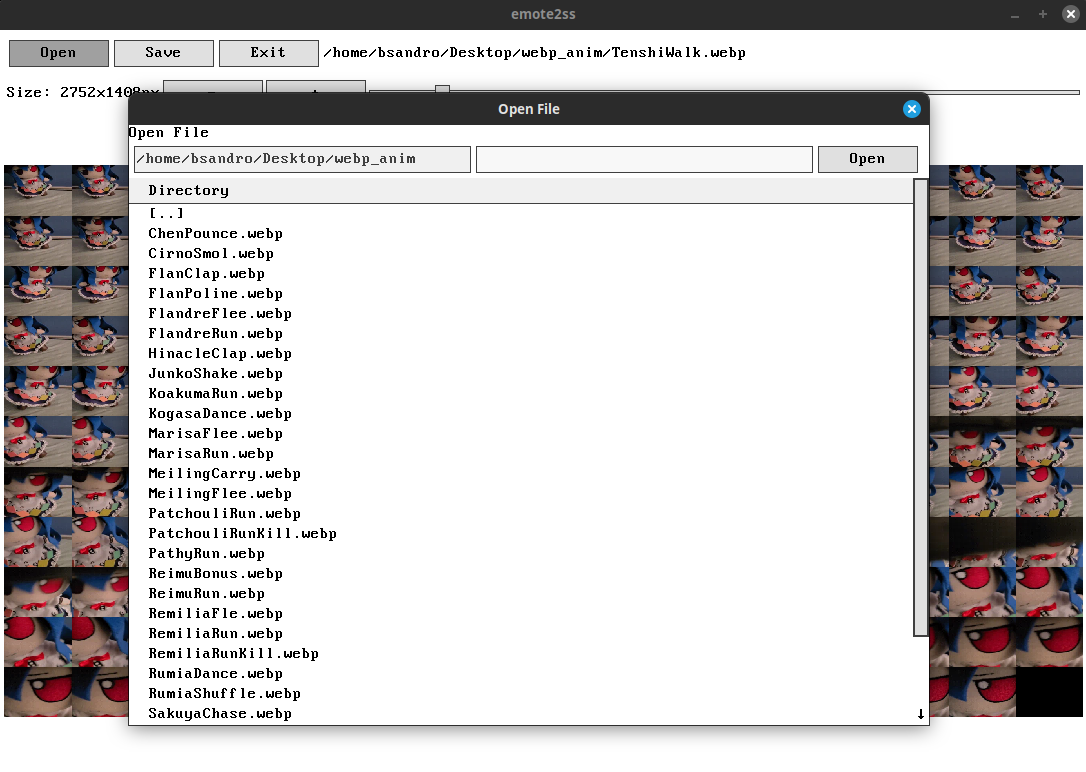Click the Directory column header
The image size is (1086, 772).
pyautogui.click(x=188, y=189)
